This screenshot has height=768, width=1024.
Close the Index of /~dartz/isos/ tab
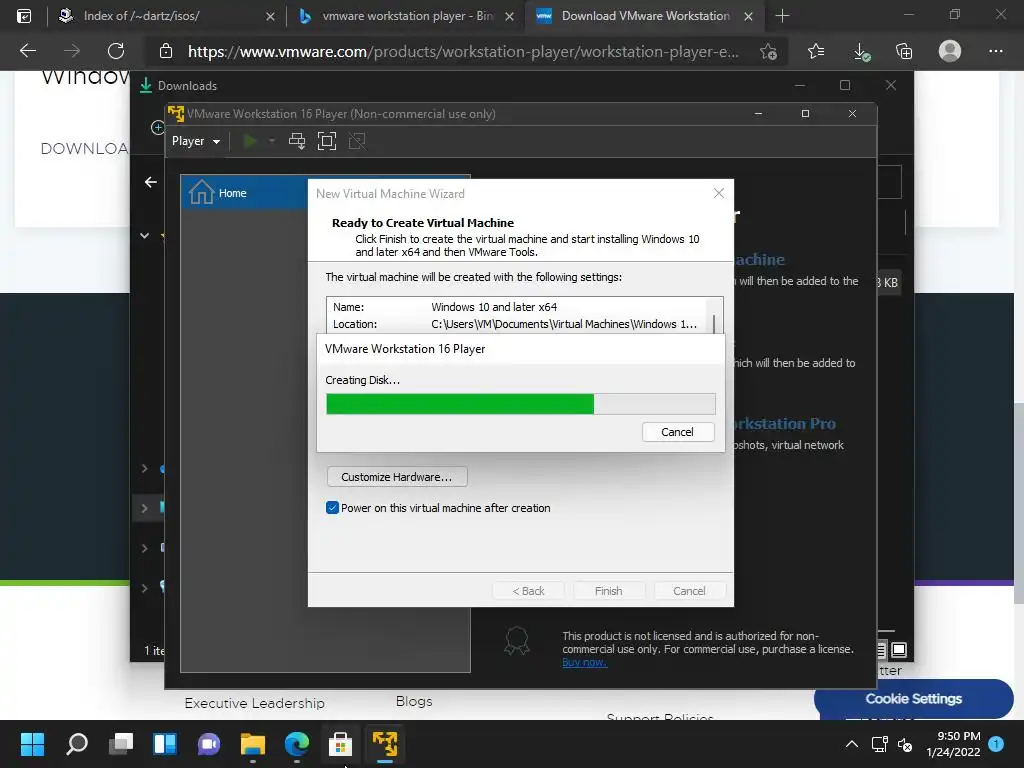(270, 16)
